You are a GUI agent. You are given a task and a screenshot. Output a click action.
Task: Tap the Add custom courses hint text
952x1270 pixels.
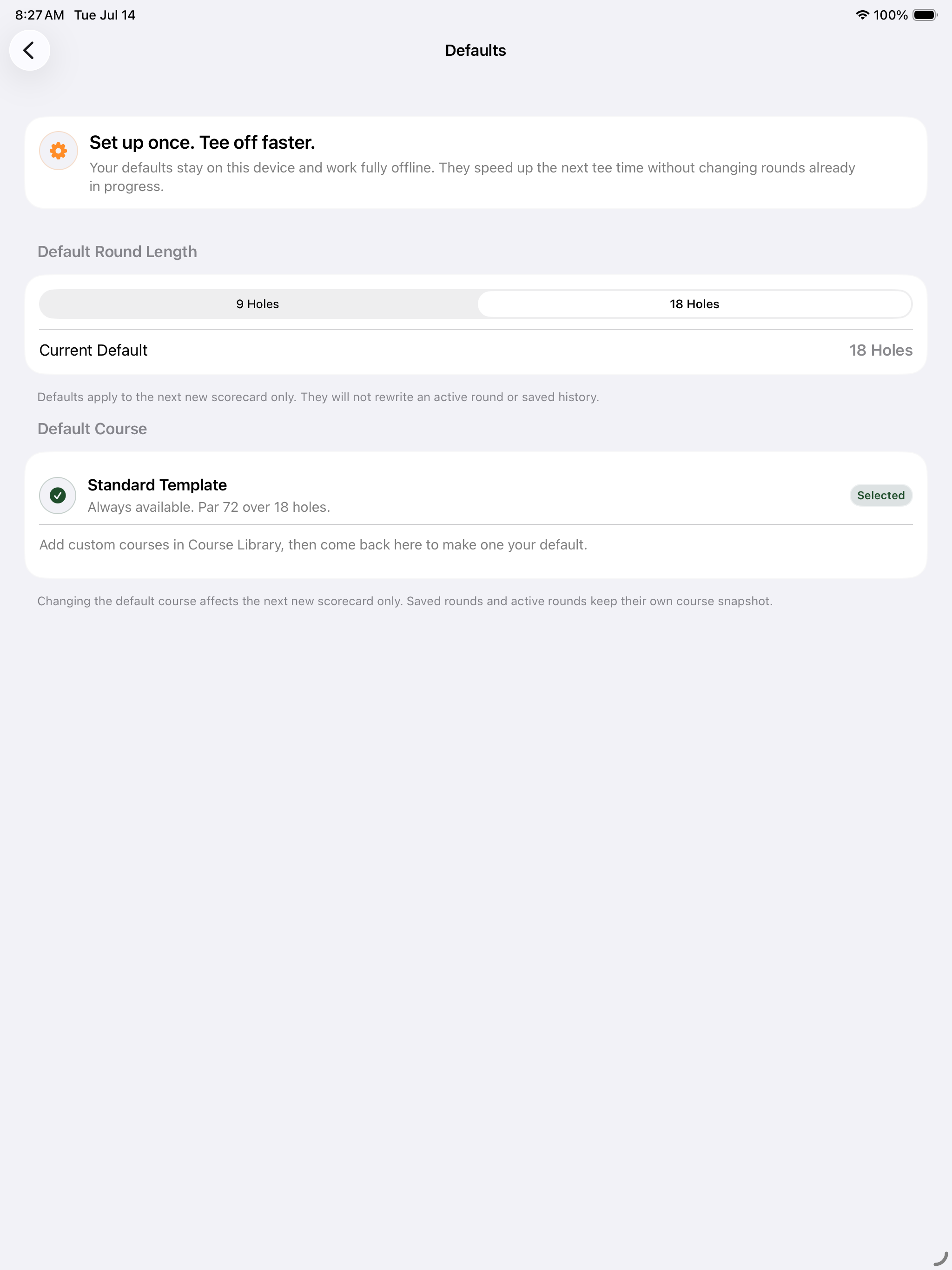[x=313, y=544]
